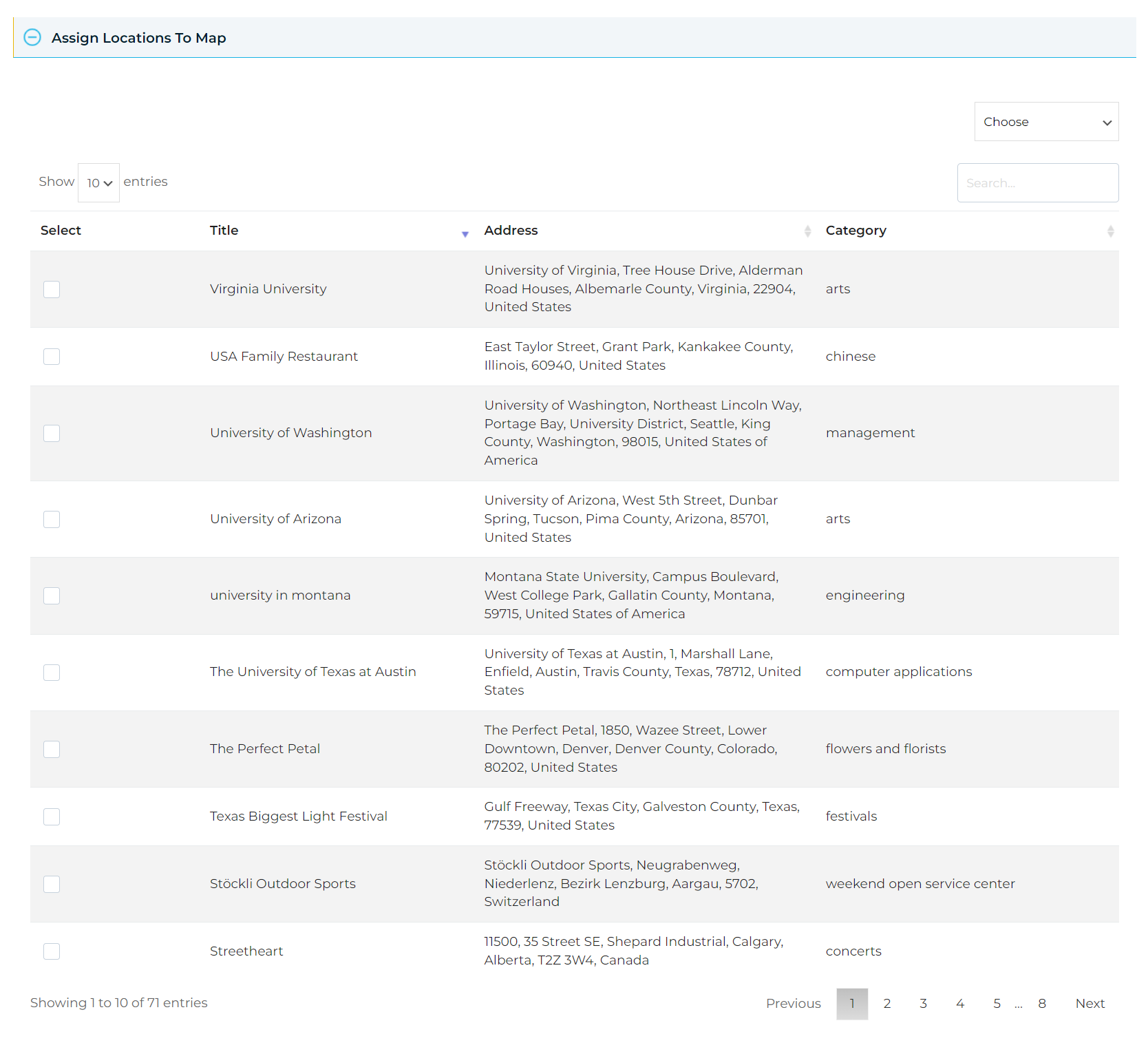Tick the Streetheart checkbox

[x=52, y=951]
